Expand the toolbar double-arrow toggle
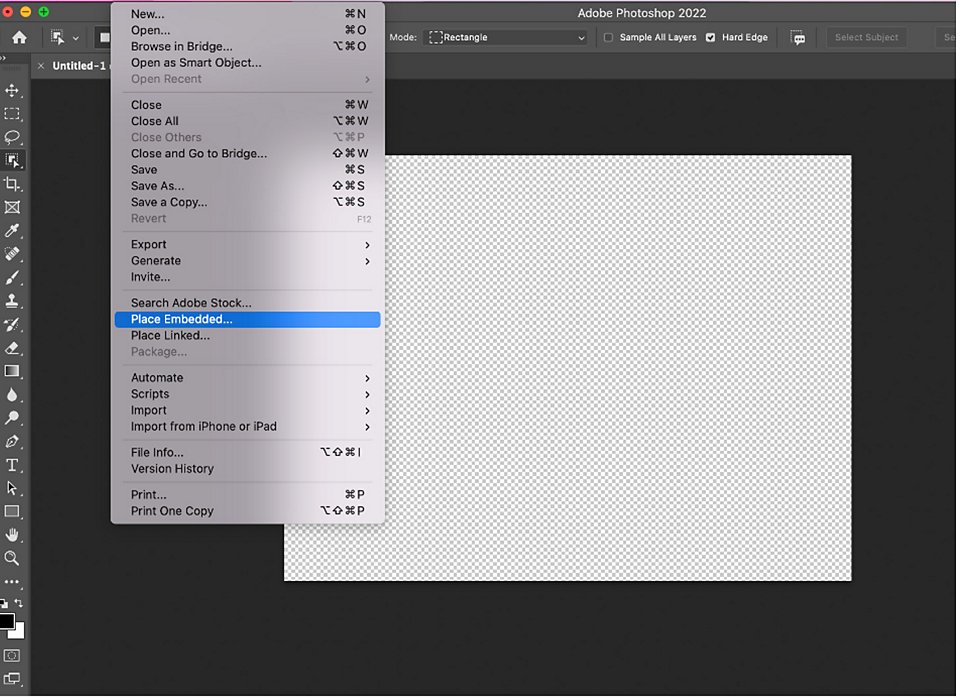The height and width of the screenshot is (698, 960). point(3,58)
